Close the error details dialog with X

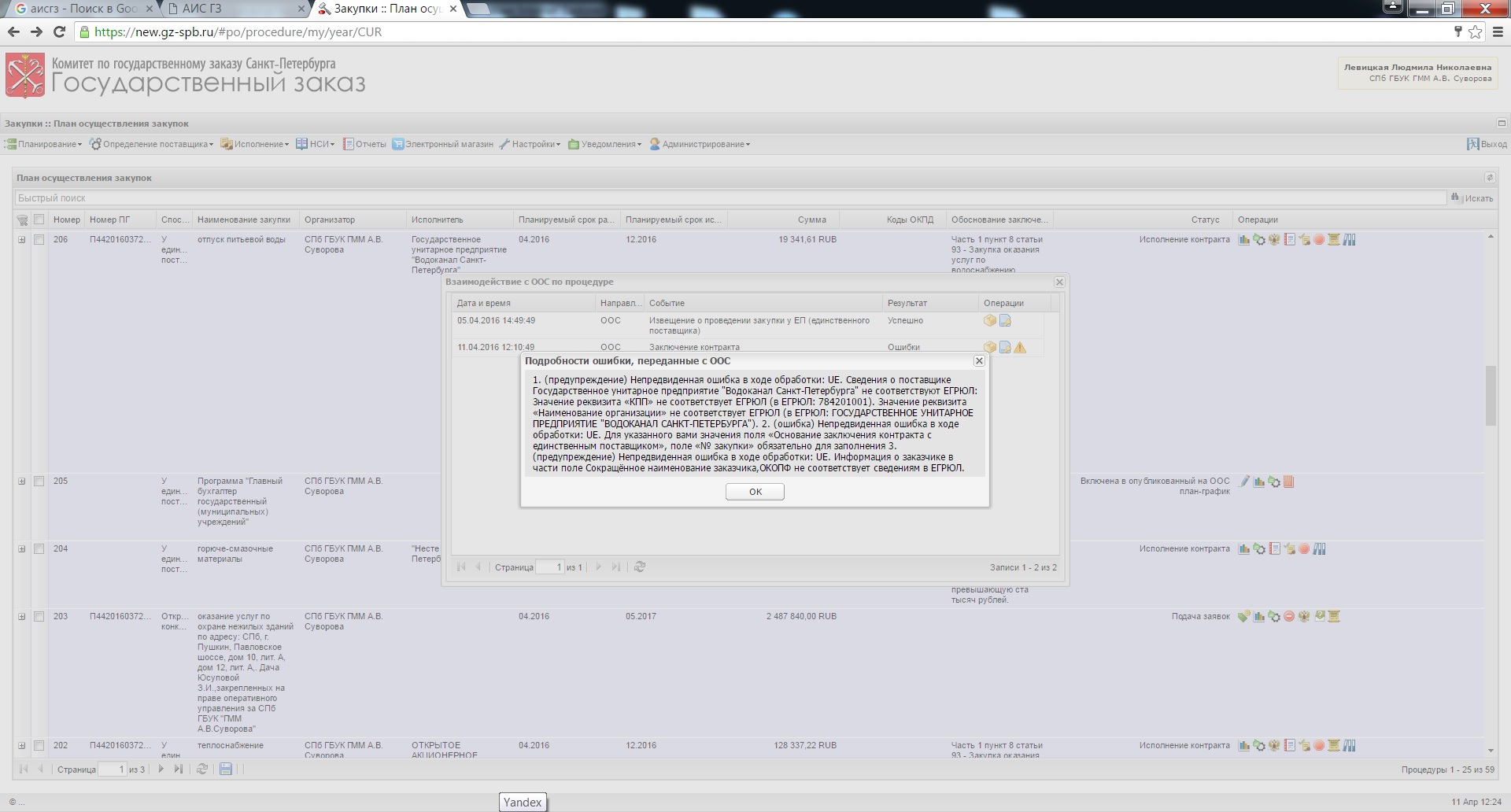point(979,361)
